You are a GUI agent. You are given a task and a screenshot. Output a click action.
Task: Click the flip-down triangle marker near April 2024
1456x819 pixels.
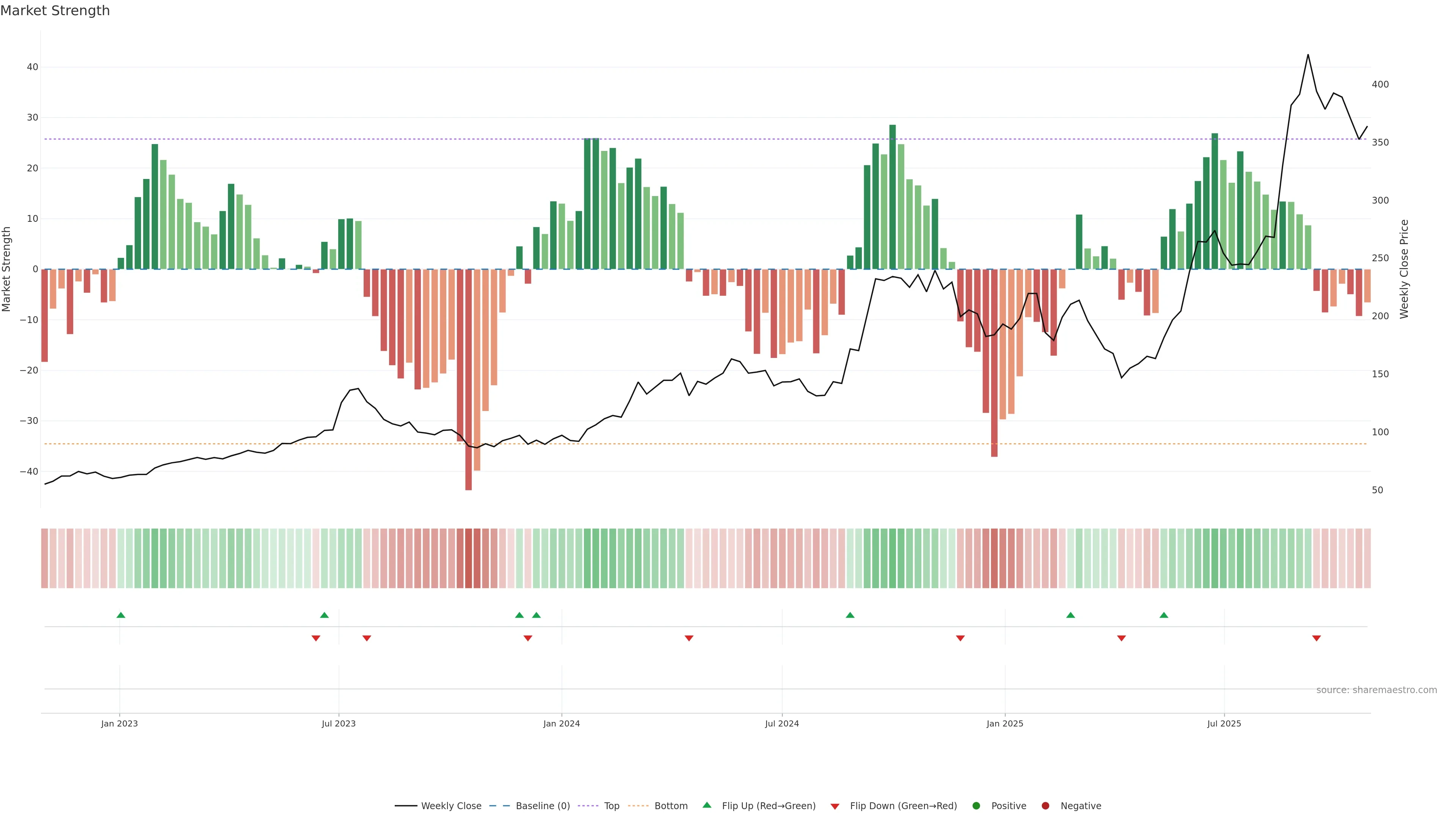click(689, 638)
